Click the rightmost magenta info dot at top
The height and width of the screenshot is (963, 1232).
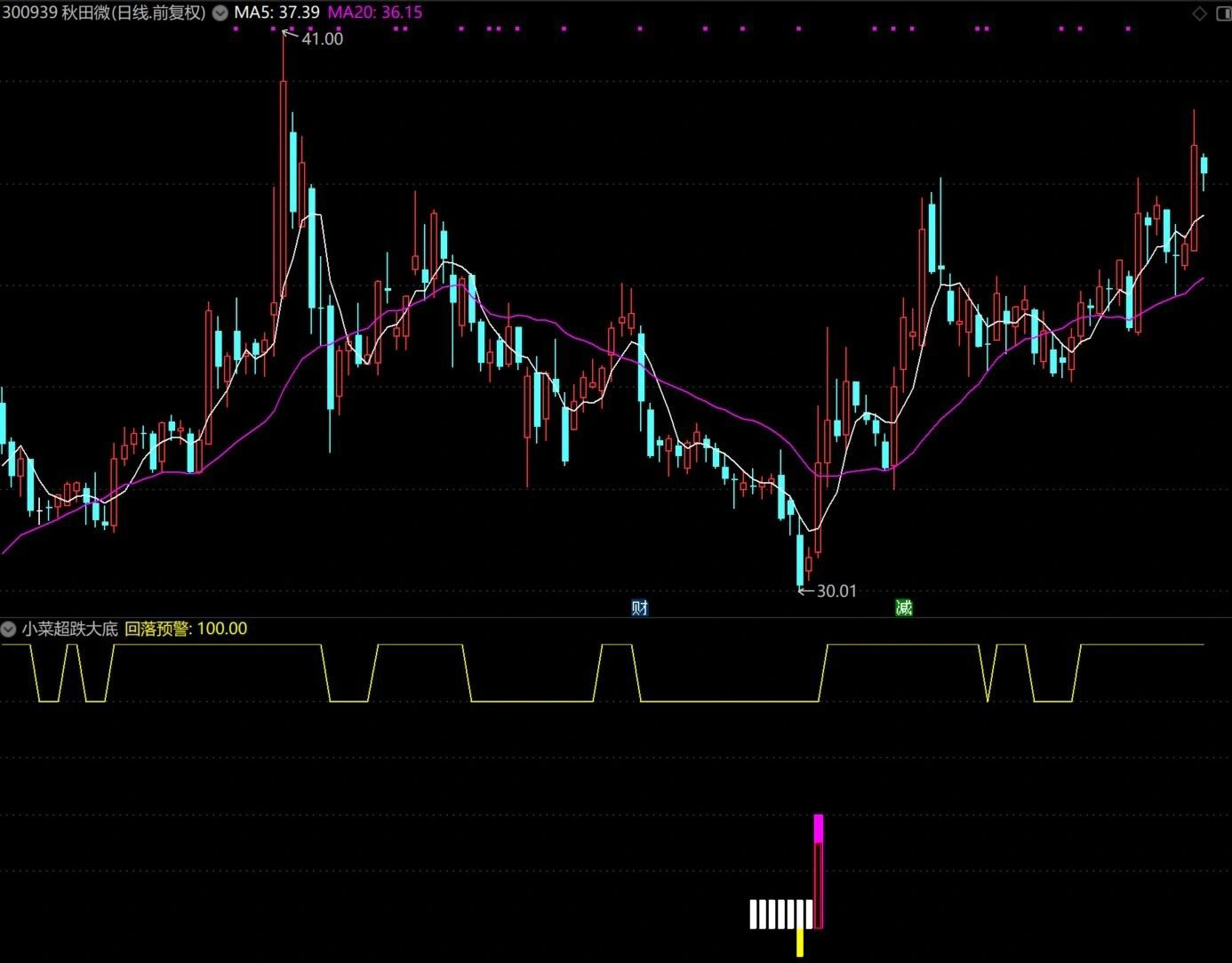click(x=1128, y=28)
